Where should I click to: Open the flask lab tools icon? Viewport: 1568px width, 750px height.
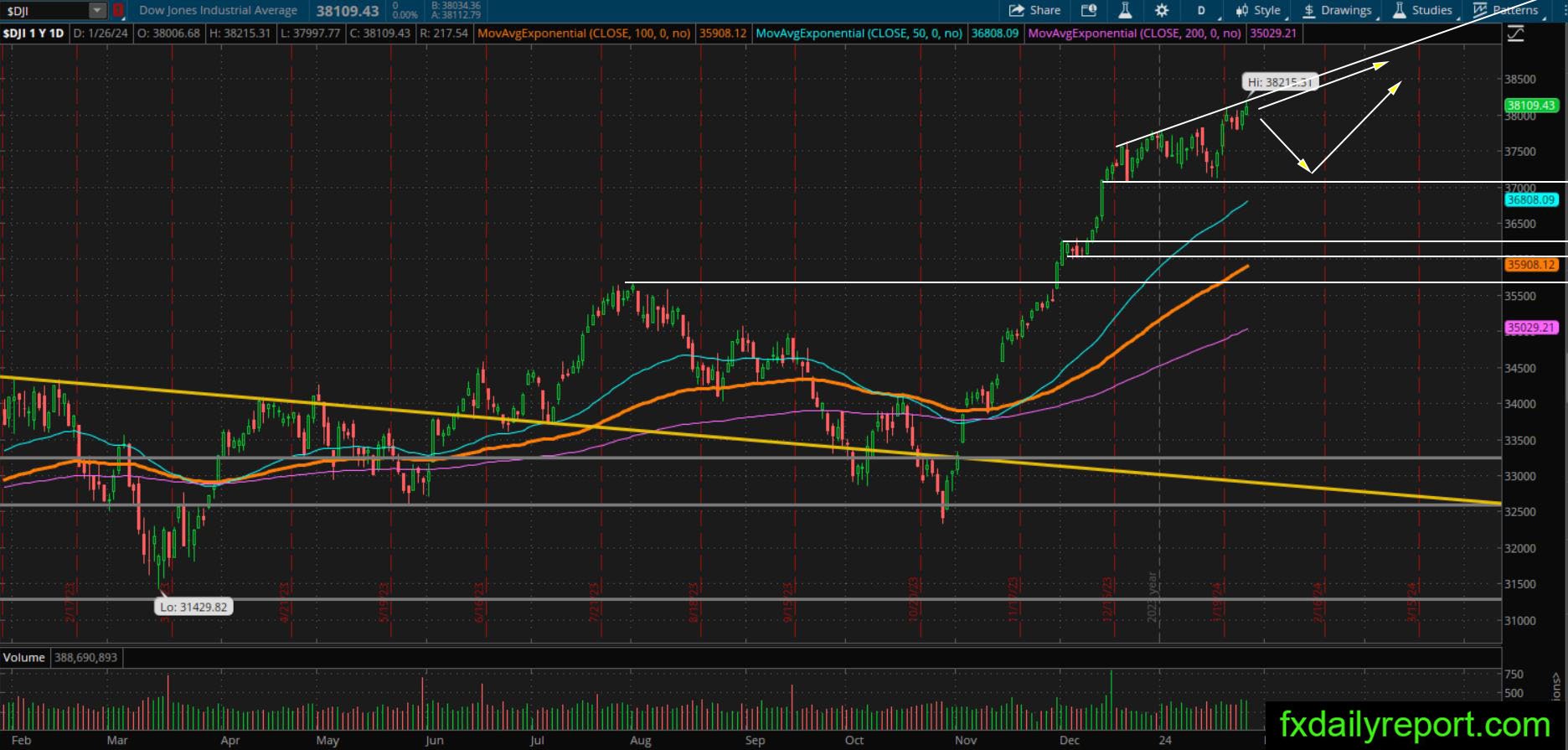point(1125,10)
